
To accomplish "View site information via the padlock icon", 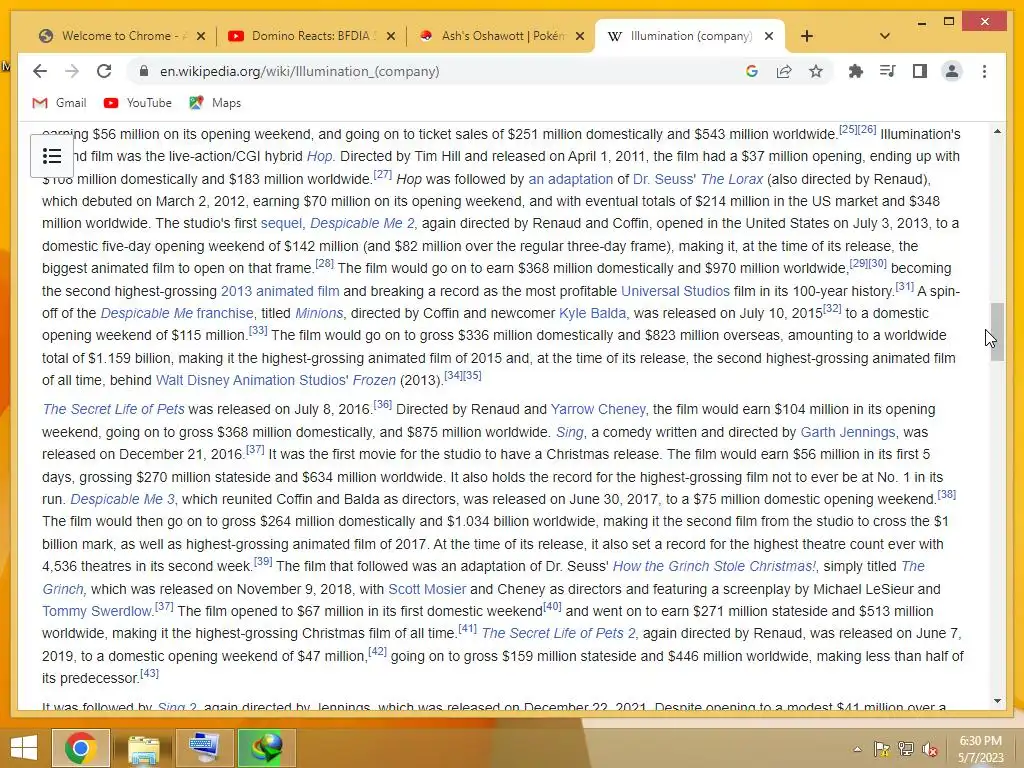I will click(x=144, y=71).
